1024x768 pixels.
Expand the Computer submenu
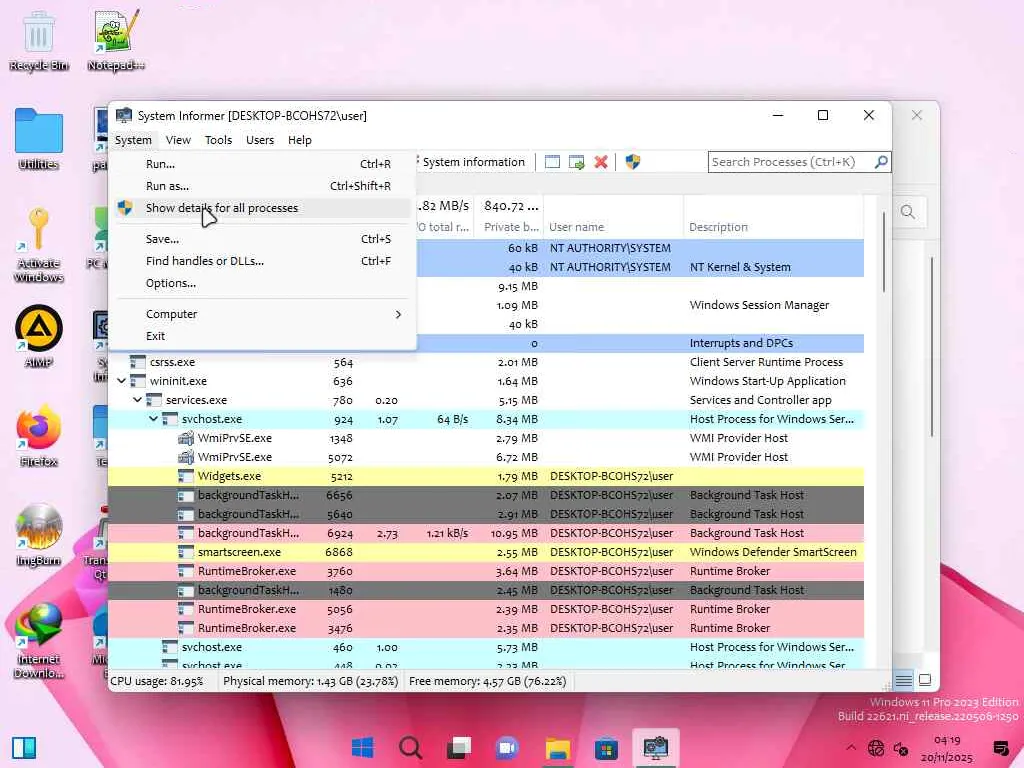(x=263, y=314)
